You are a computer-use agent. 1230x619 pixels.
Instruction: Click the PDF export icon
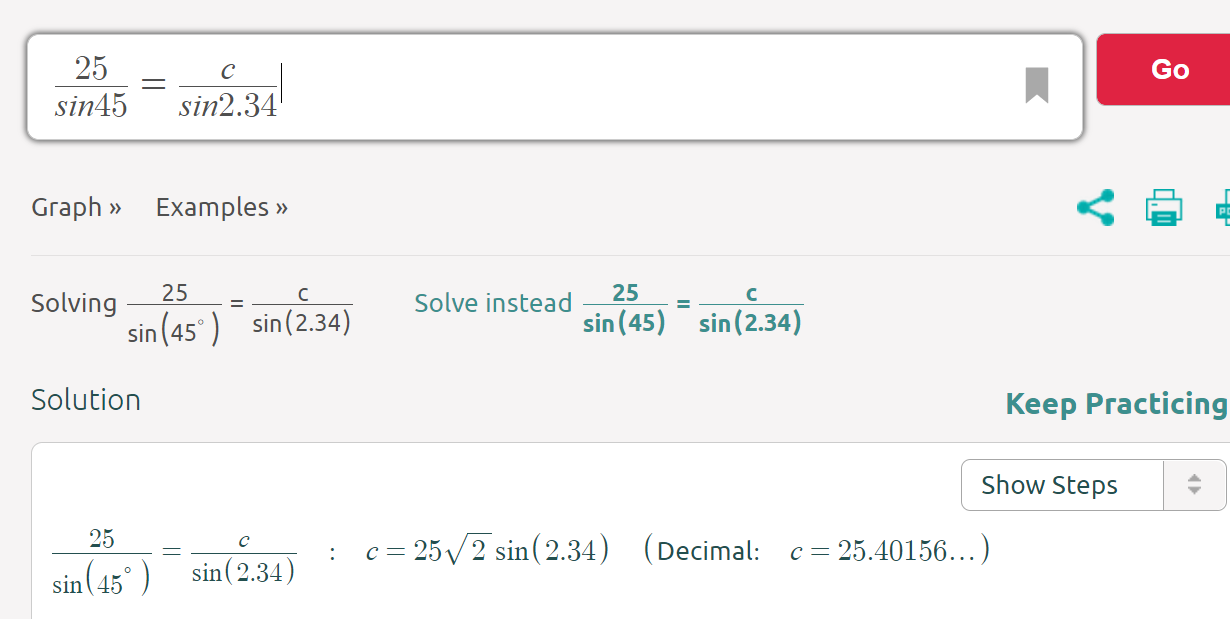(x=1222, y=208)
